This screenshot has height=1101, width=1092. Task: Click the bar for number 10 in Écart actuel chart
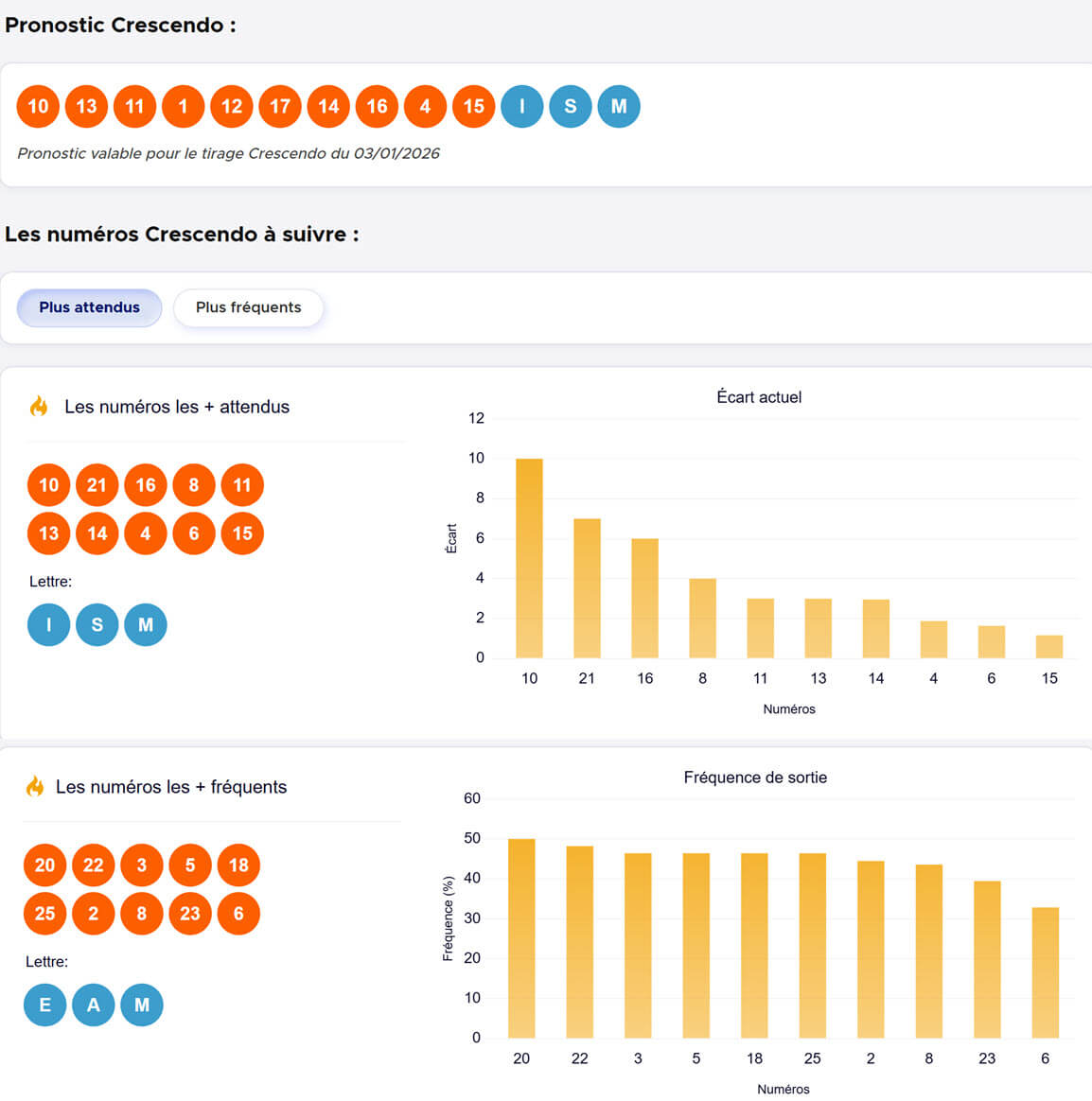pos(529,558)
